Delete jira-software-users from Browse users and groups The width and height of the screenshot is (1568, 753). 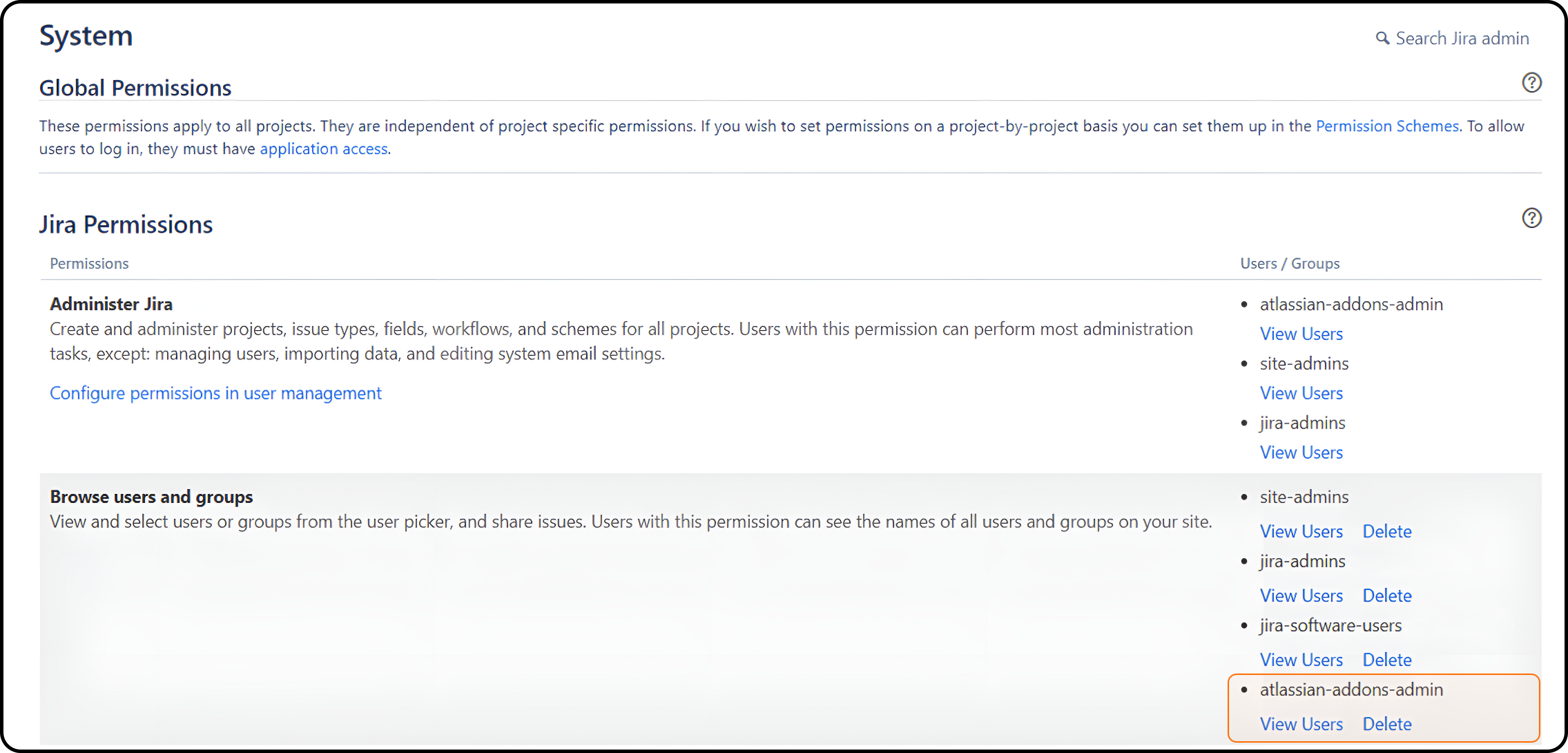(1387, 660)
